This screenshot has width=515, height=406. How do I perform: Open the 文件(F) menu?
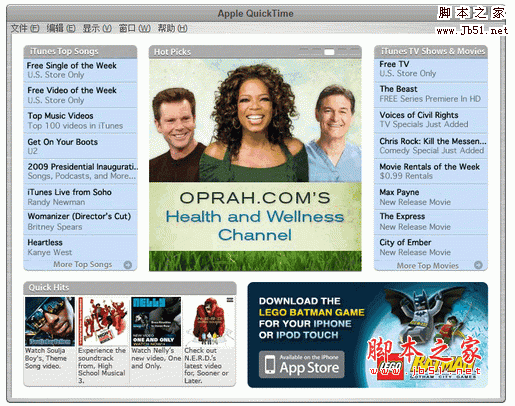[x=25, y=28]
